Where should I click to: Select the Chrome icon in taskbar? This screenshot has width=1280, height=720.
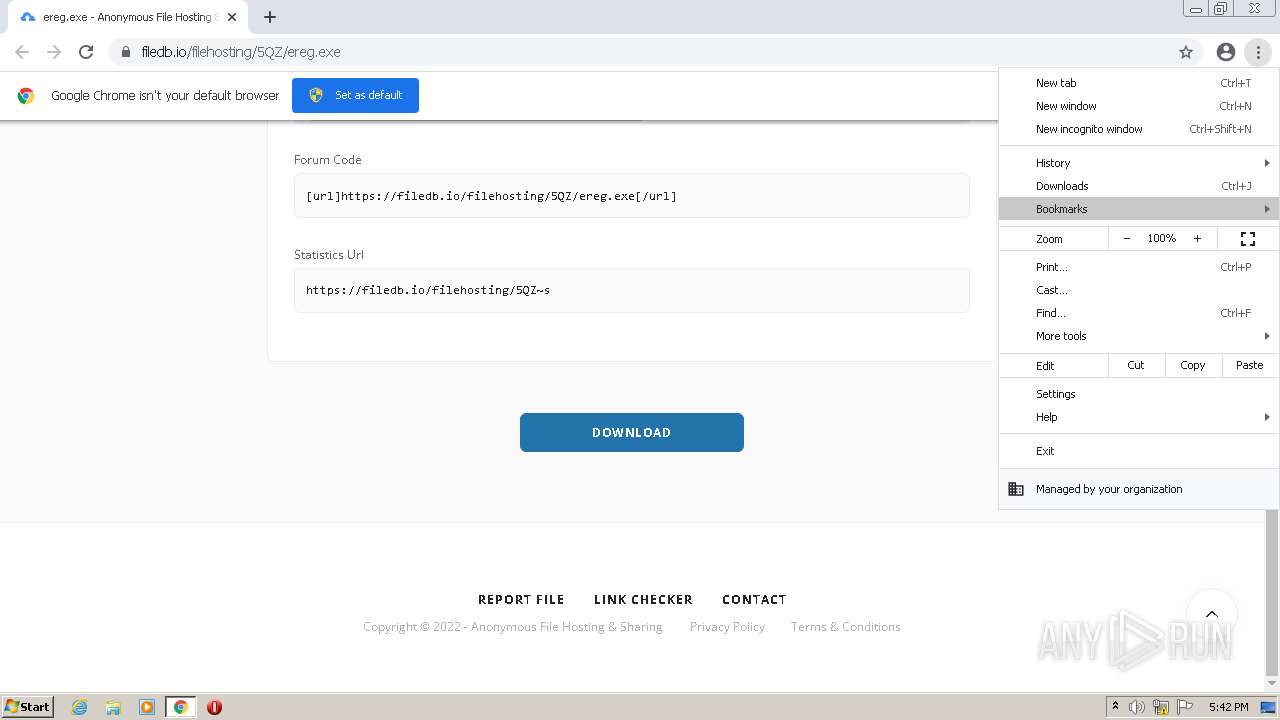click(181, 707)
